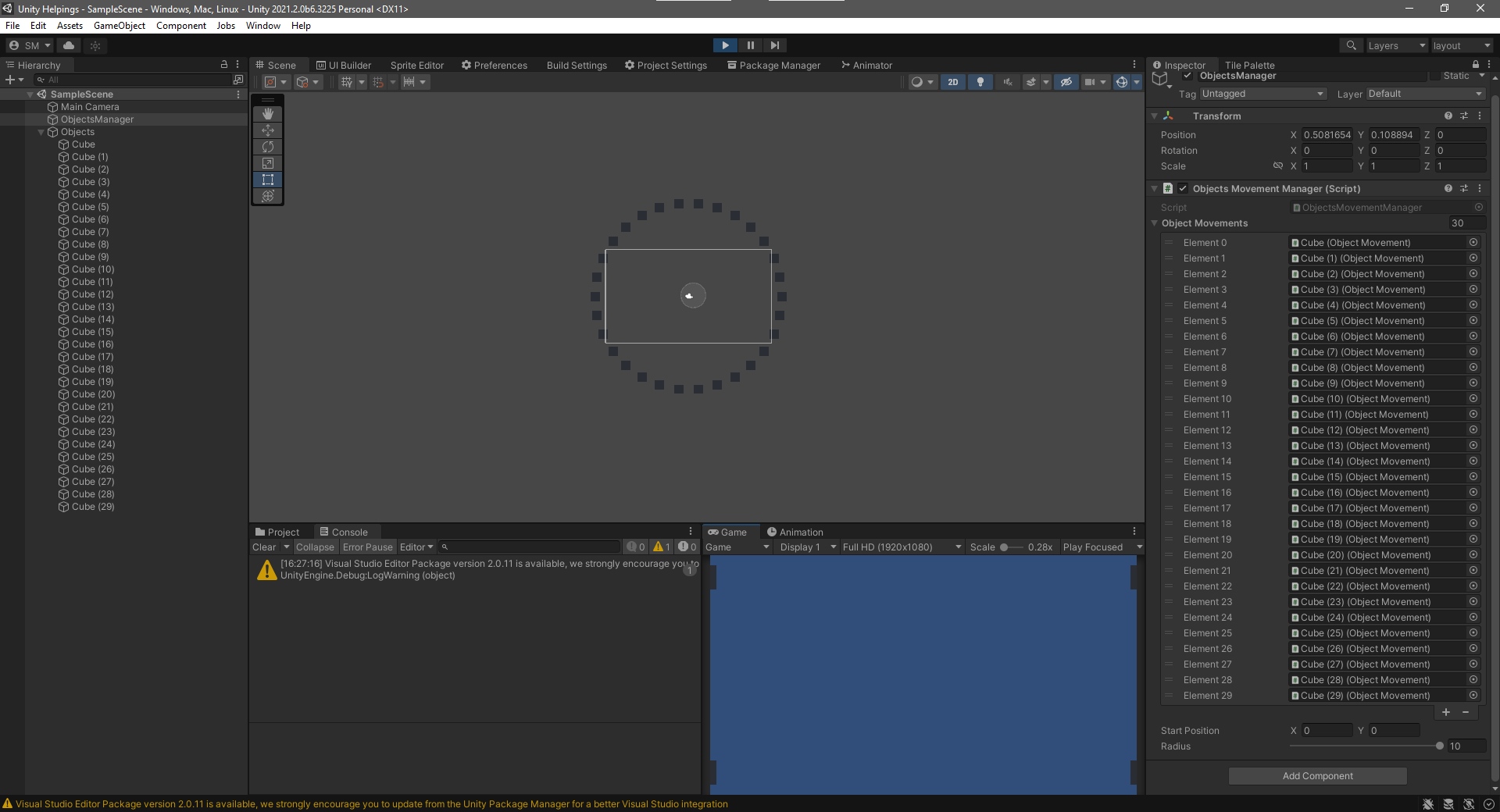1500x812 pixels.
Task: Open the draw mode shading dropdown
Action: point(922,82)
